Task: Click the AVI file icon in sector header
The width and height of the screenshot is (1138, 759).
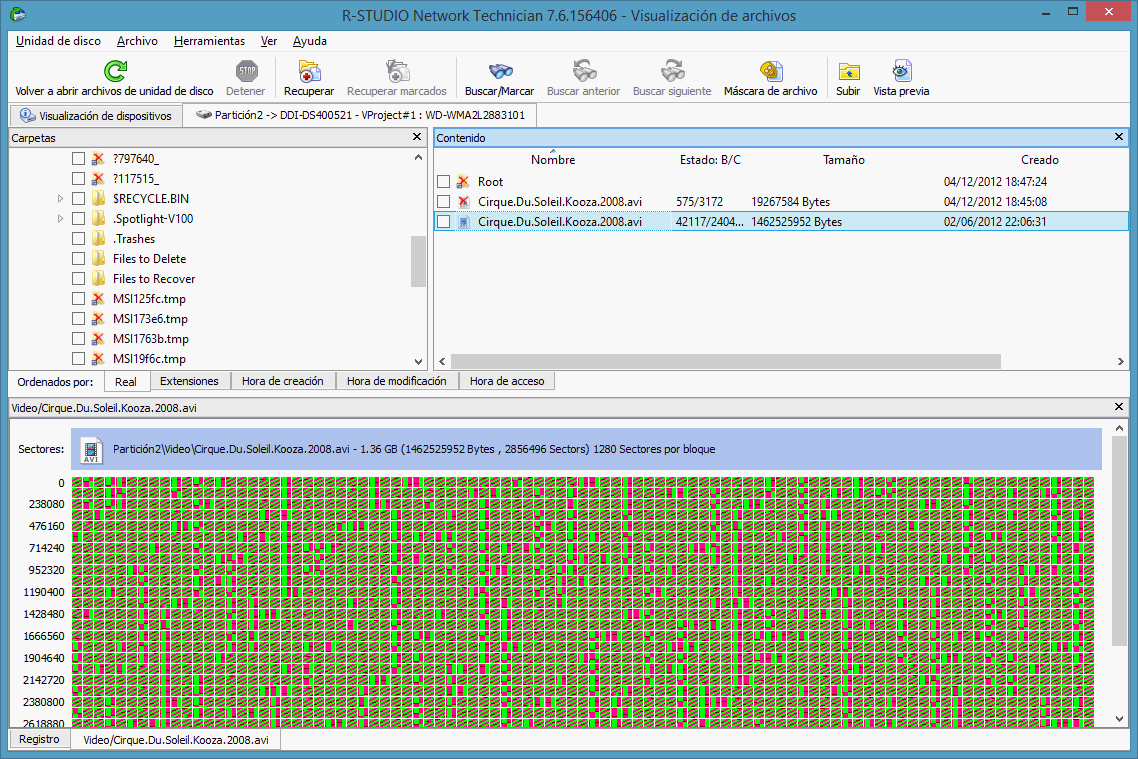Action: [93, 451]
